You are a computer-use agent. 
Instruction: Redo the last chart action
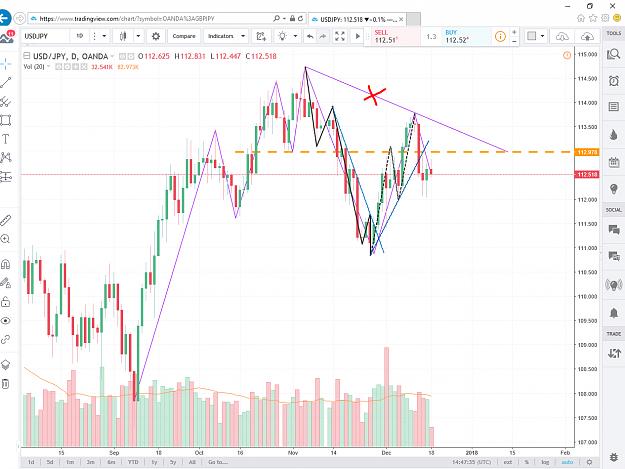[322, 36]
